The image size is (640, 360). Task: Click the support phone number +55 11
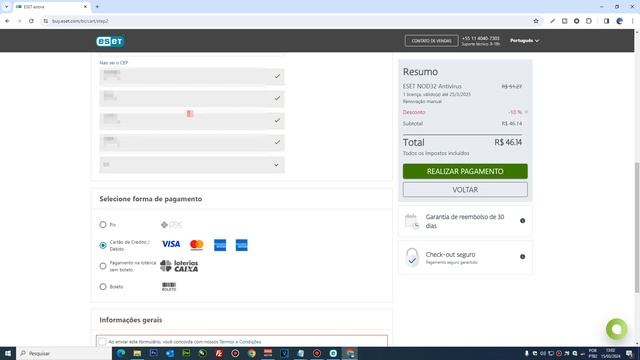[x=481, y=38]
